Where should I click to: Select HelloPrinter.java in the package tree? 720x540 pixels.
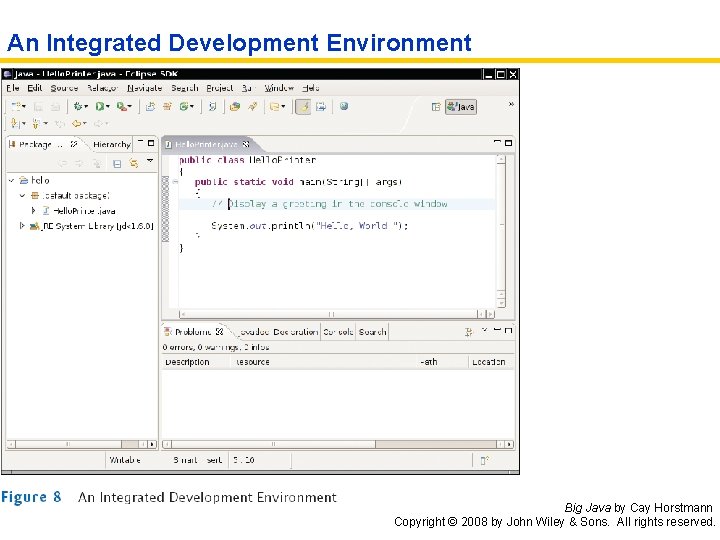click(x=84, y=211)
